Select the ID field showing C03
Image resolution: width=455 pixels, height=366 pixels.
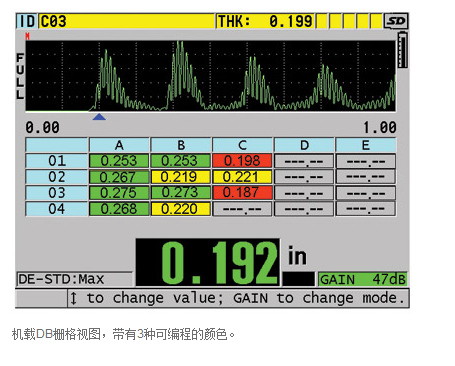point(127,21)
